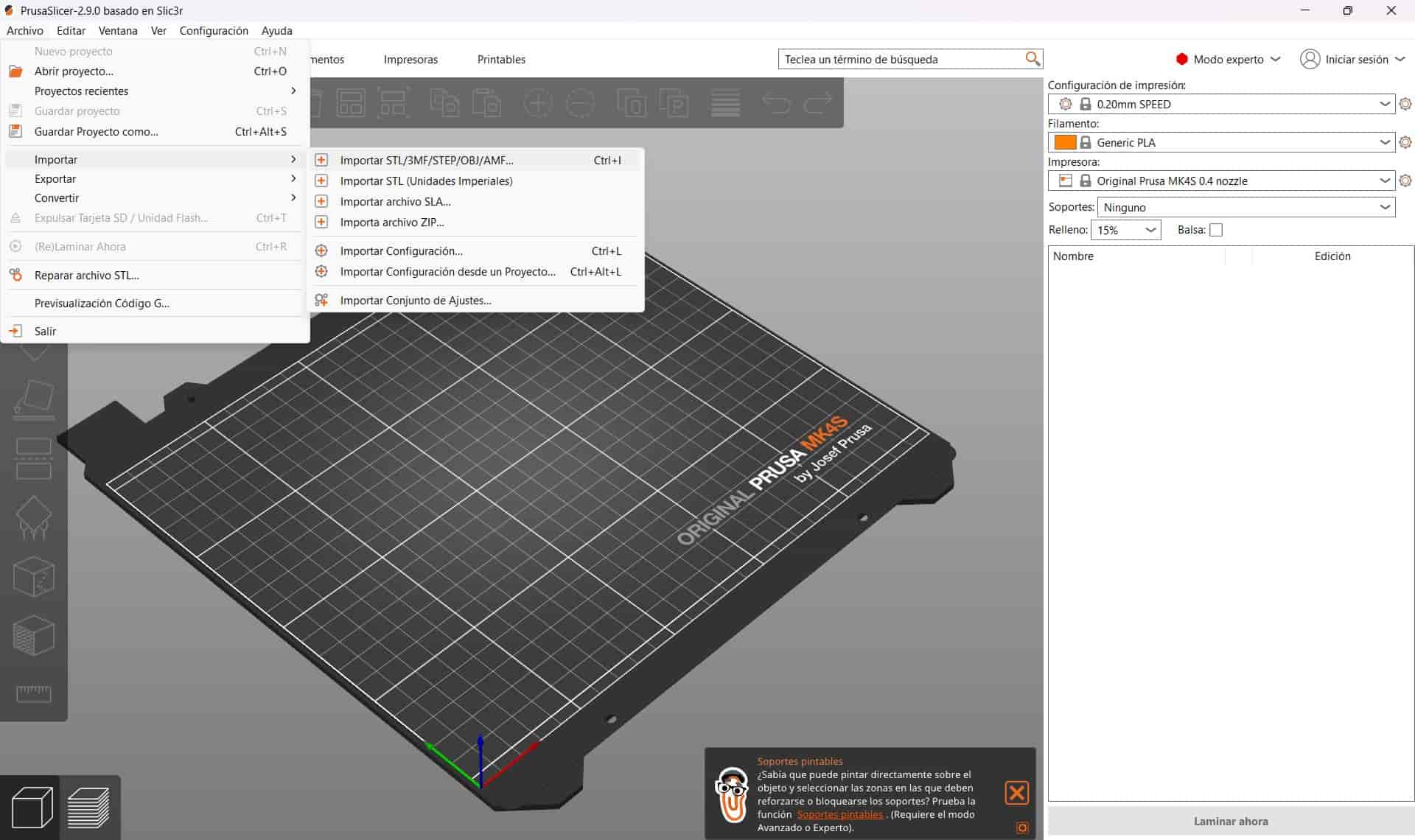The height and width of the screenshot is (840, 1415).
Task: Switch to the Impresoras tab
Action: (x=410, y=59)
